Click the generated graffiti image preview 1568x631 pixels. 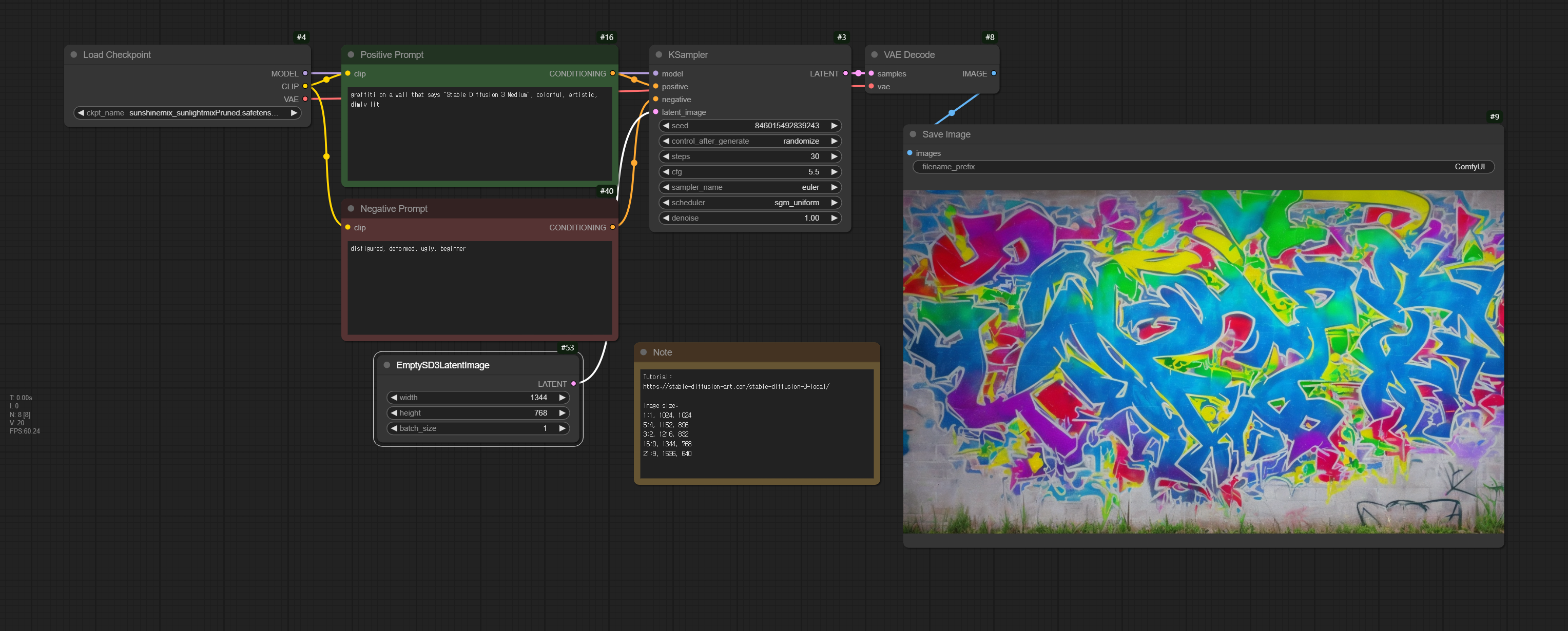[1203, 362]
